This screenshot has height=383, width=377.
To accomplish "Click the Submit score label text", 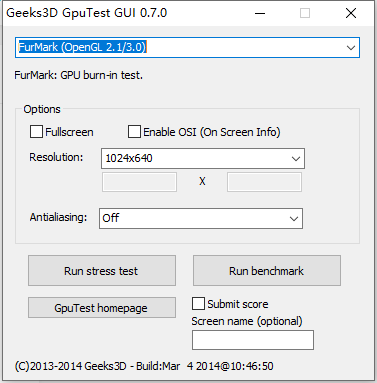I will 238,304.
